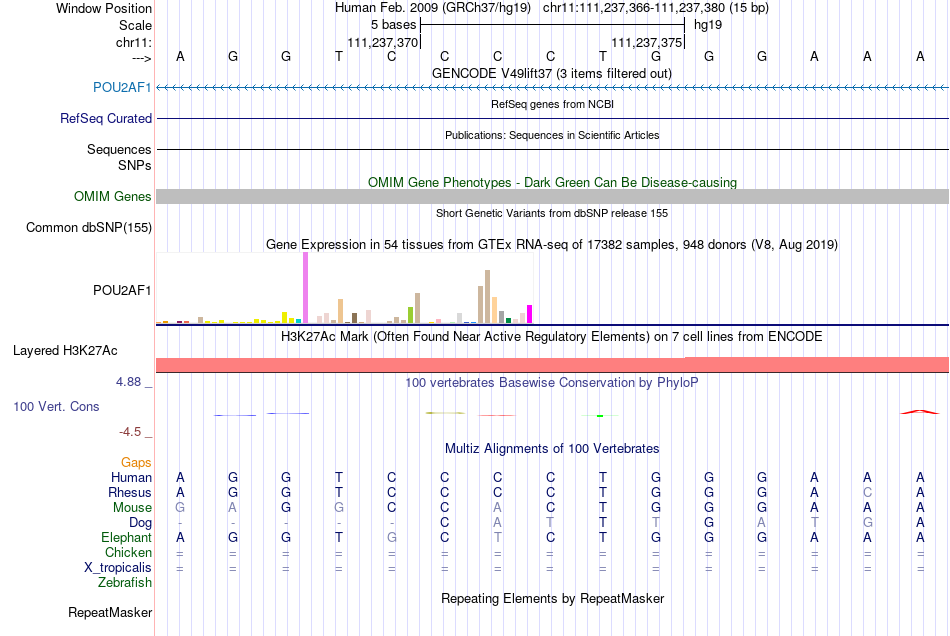
Task: Click 'Short Genetic Variants from dbSNP' title
Action: [x=551, y=213]
